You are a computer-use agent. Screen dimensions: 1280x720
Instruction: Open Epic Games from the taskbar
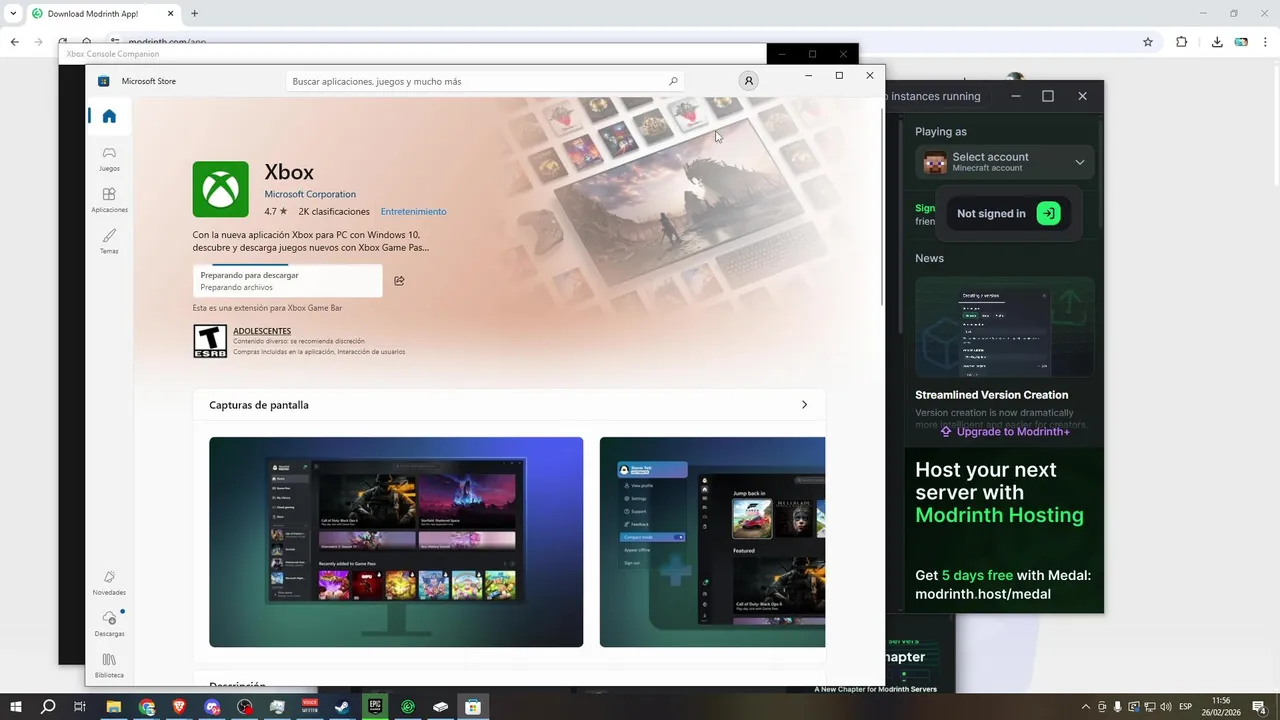click(x=375, y=707)
